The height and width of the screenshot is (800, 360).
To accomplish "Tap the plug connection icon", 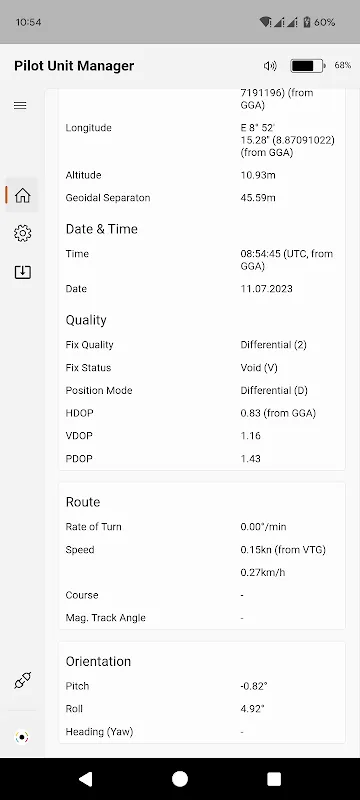I will pyautogui.click(x=22, y=681).
